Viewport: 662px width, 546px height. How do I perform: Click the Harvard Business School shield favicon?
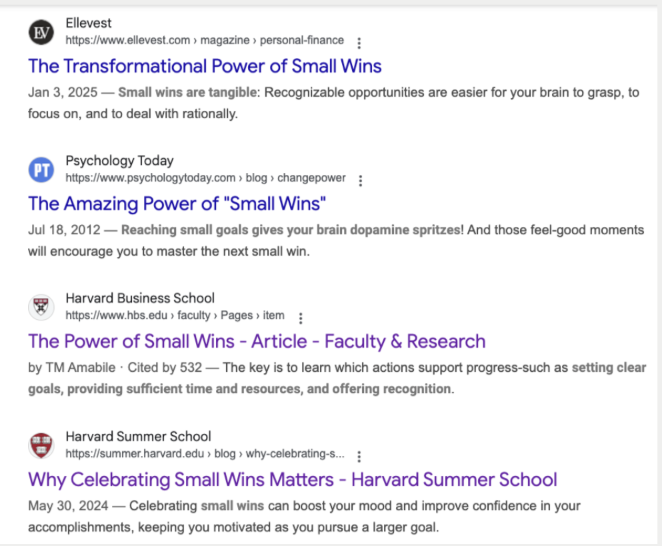[x=41, y=307]
